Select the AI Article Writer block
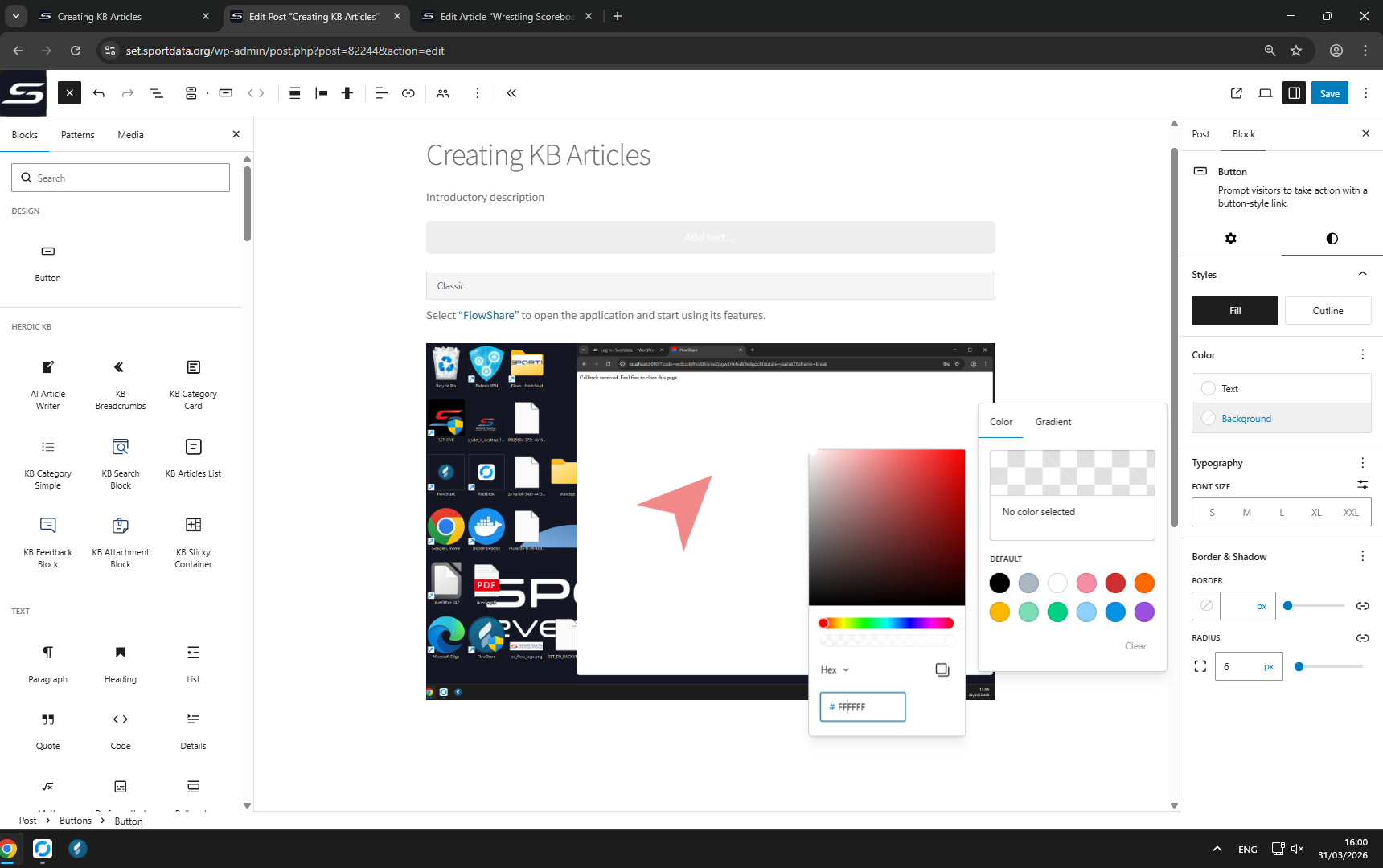 pyautogui.click(x=48, y=383)
